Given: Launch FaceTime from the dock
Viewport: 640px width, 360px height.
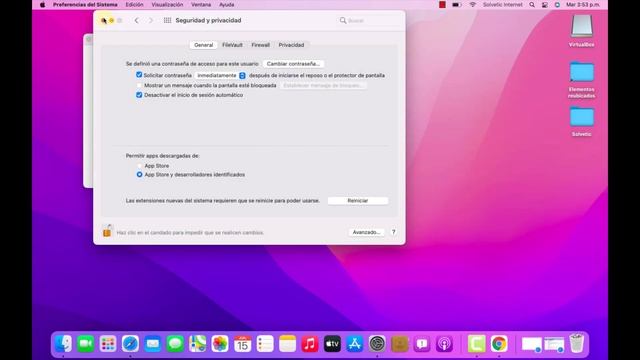Looking at the screenshot, I should click(x=86, y=344).
